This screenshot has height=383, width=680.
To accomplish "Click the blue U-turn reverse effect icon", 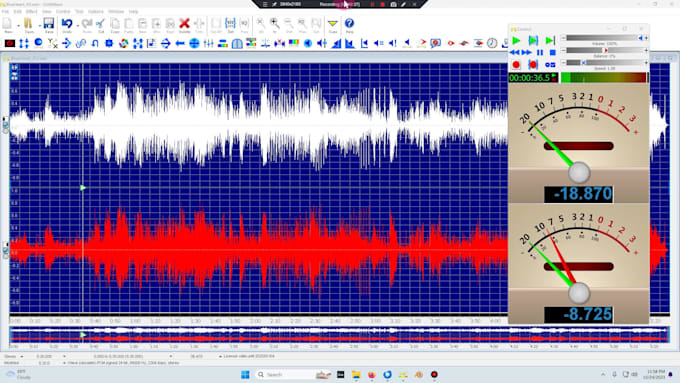I will [95, 43].
